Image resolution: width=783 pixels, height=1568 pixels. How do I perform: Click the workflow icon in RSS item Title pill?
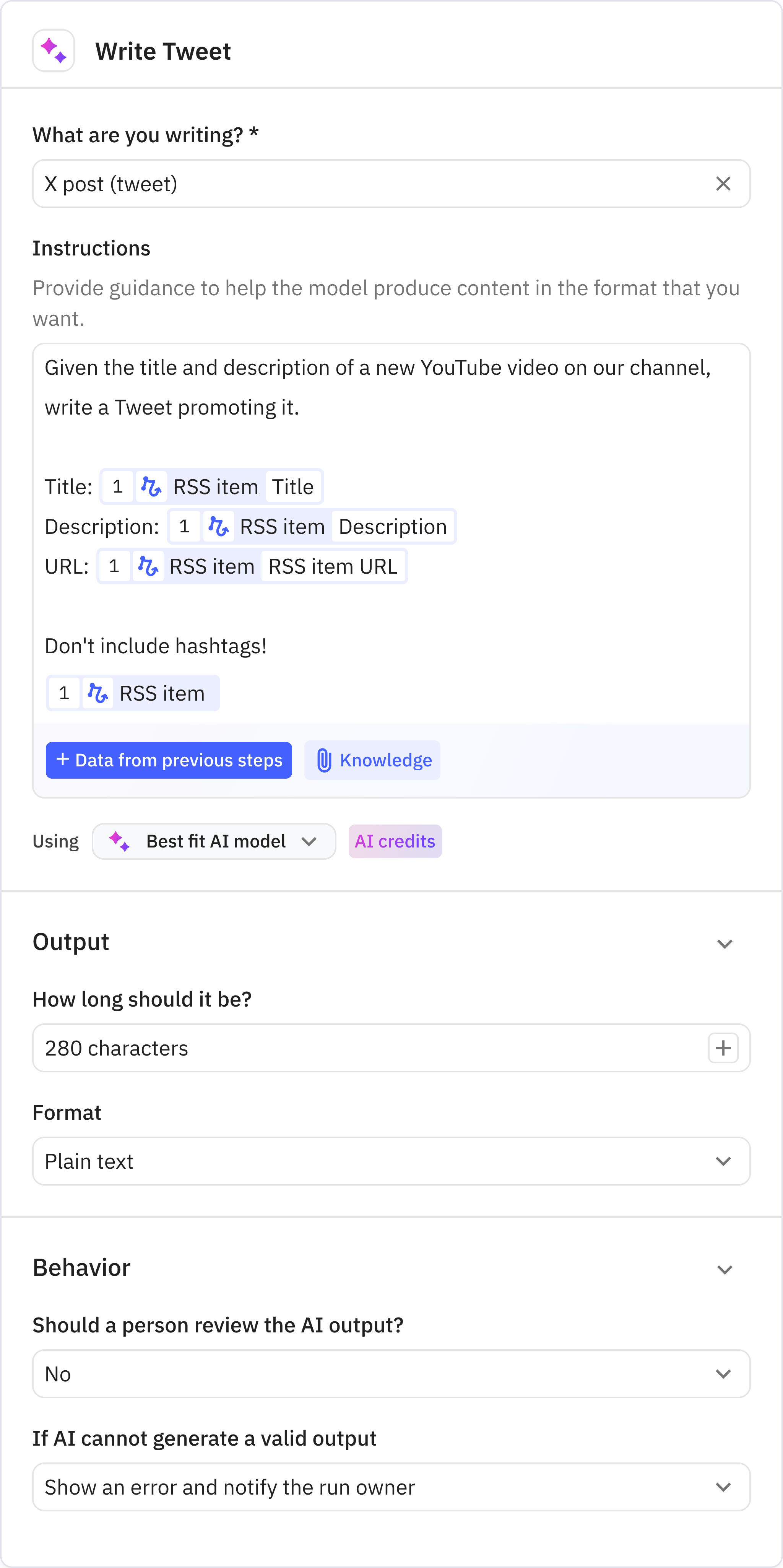pos(151,486)
